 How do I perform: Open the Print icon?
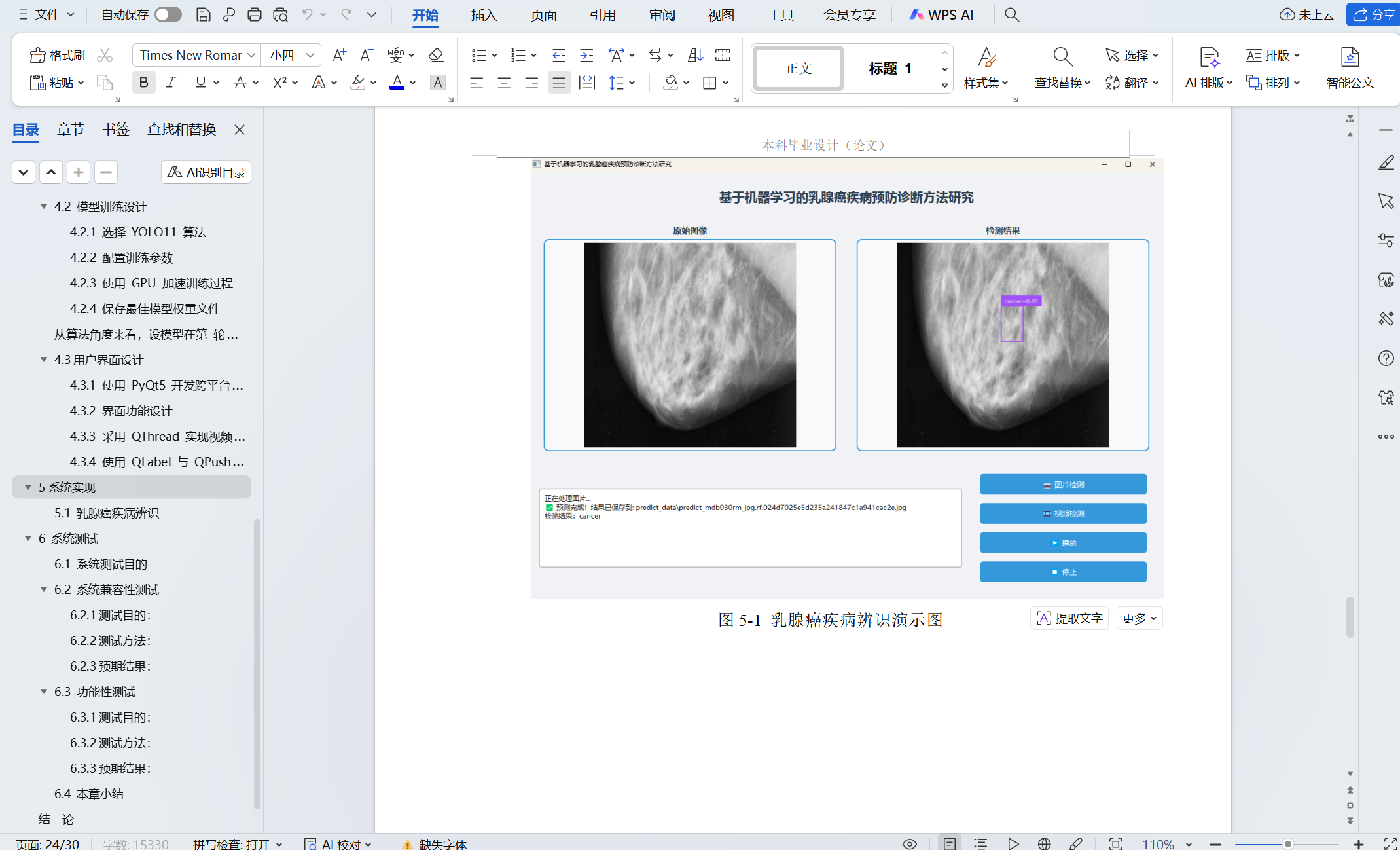255,14
